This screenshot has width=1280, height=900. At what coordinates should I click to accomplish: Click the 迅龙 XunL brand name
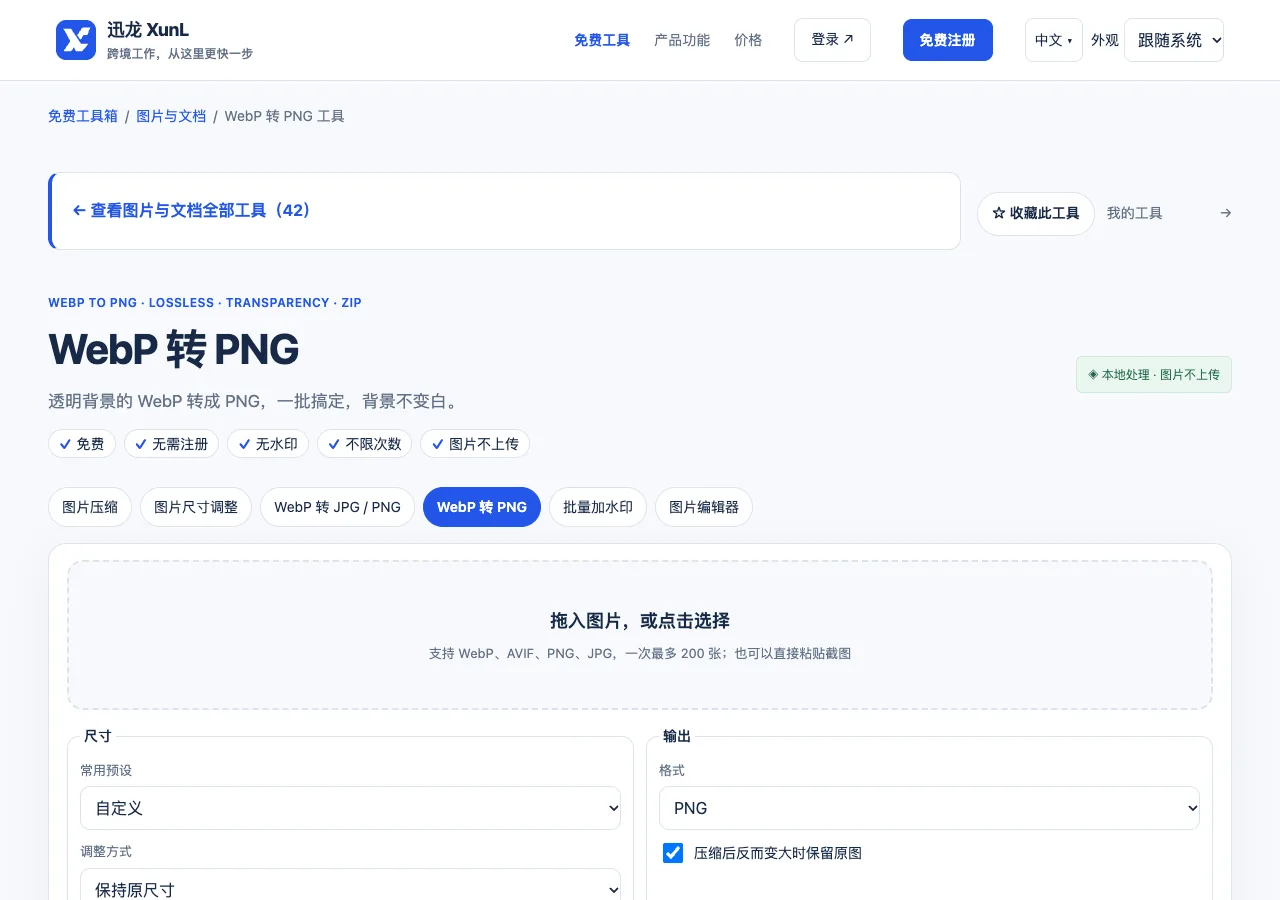pos(148,30)
